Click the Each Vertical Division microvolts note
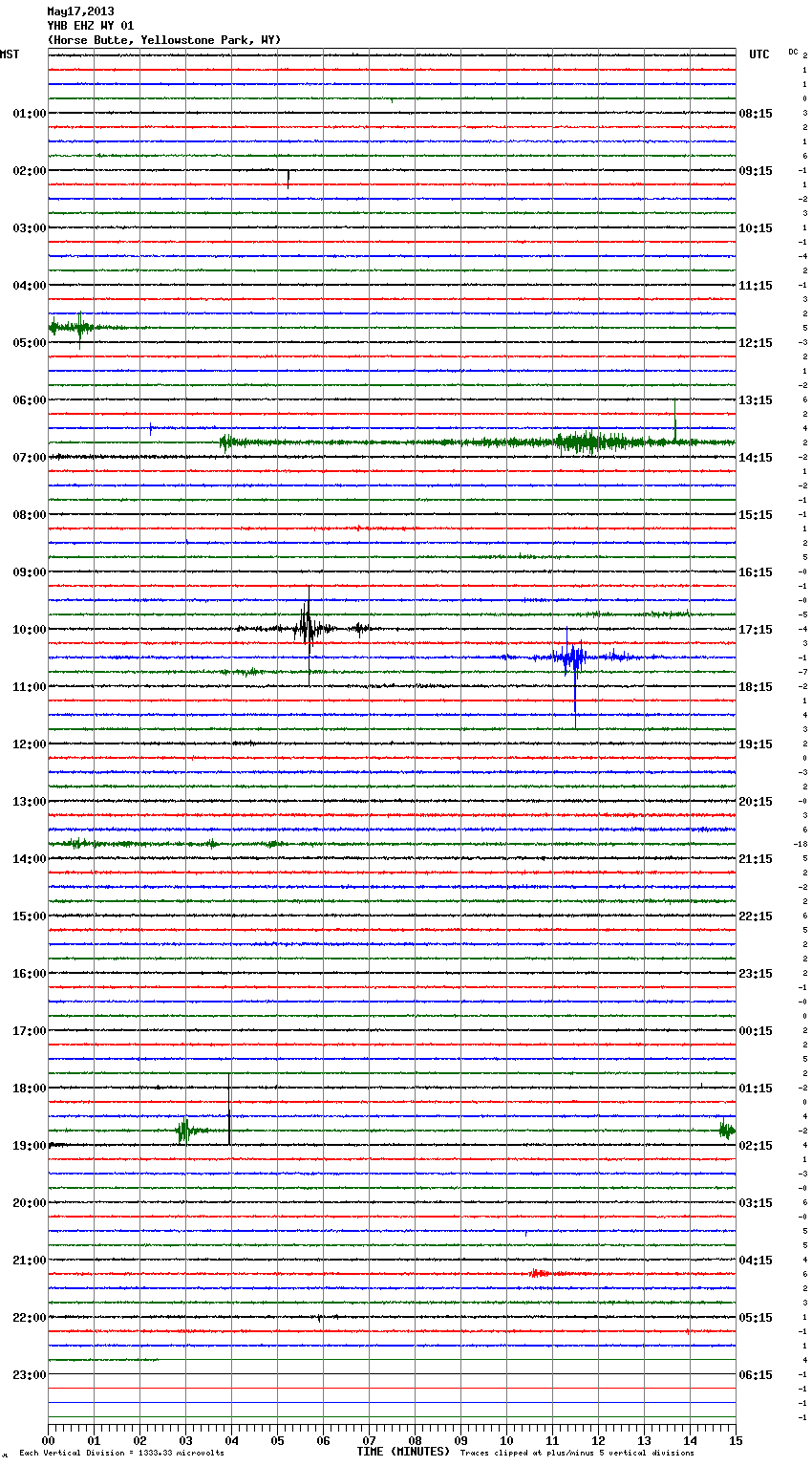 121,1454
